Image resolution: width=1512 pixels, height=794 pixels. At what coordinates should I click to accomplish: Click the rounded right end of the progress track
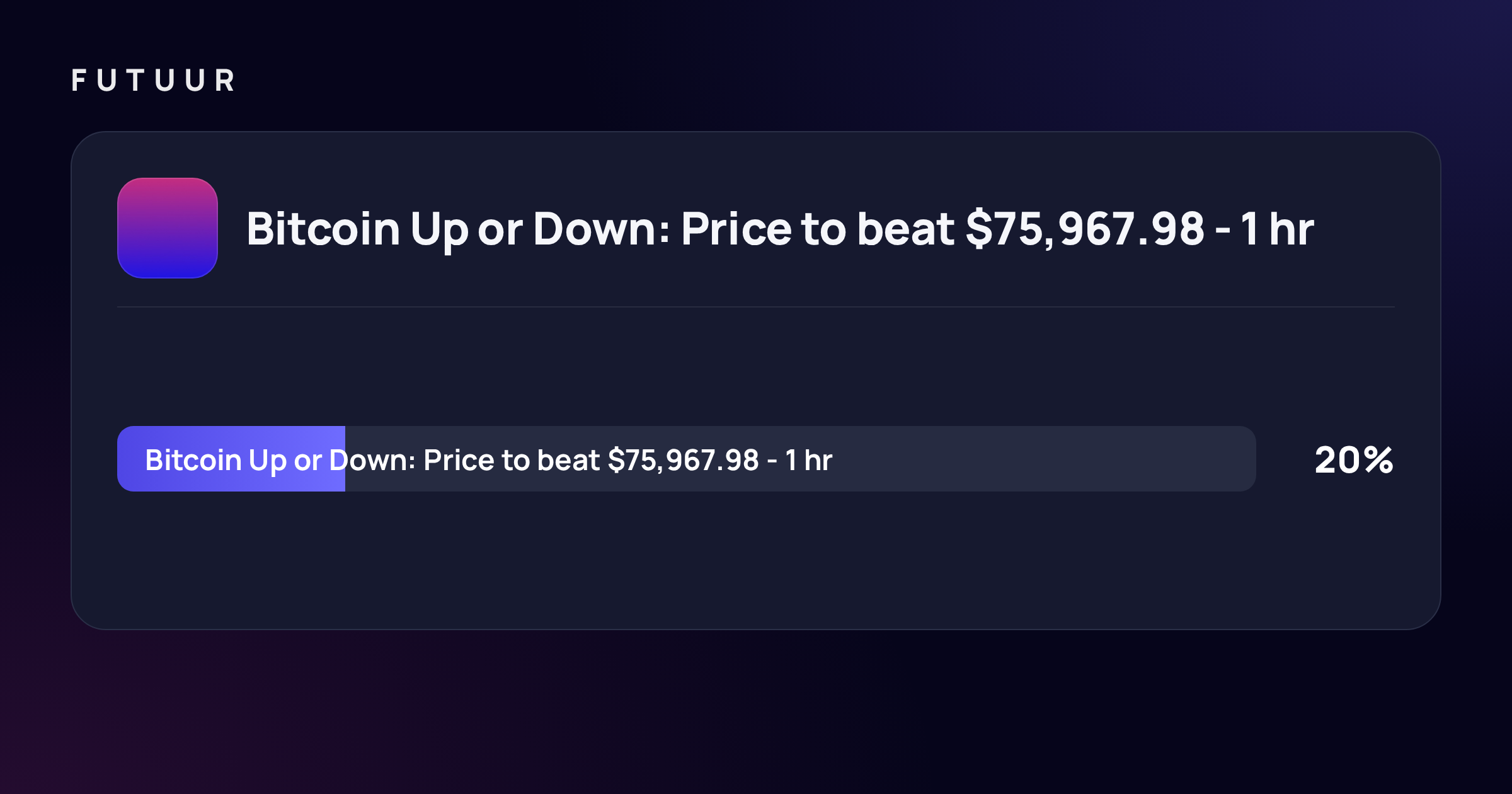click(x=1244, y=459)
